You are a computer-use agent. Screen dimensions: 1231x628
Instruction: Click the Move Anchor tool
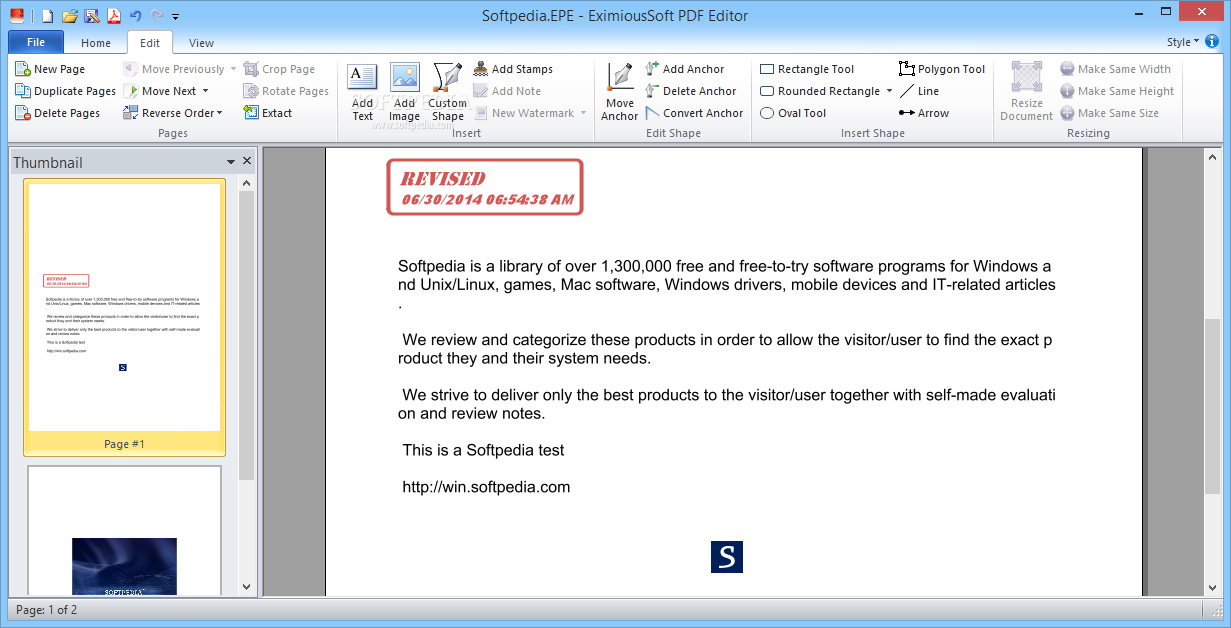coord(620,92)
